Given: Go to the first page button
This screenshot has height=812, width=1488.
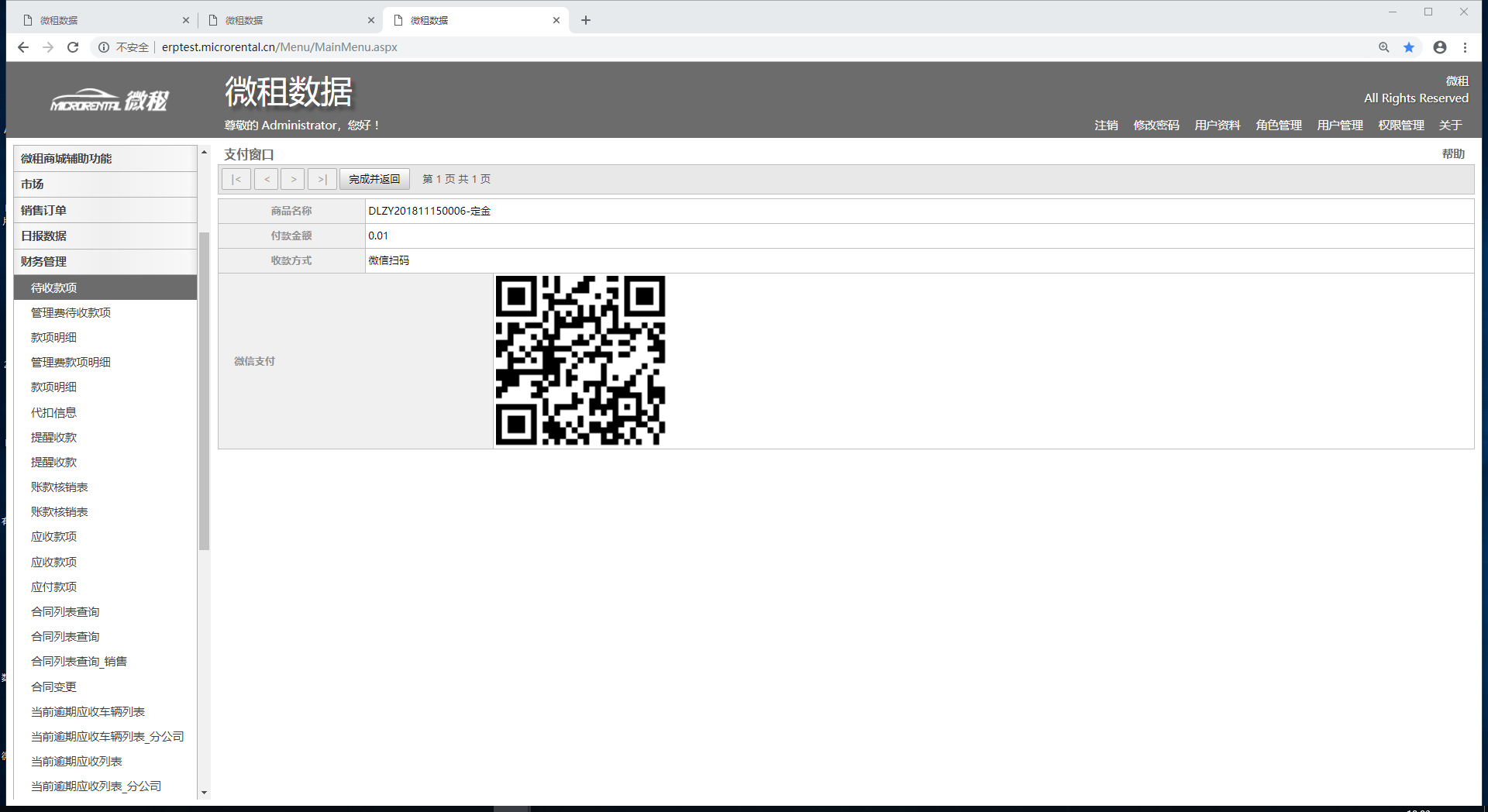Looking at the screenshot, I should click(x=236, y=179).
